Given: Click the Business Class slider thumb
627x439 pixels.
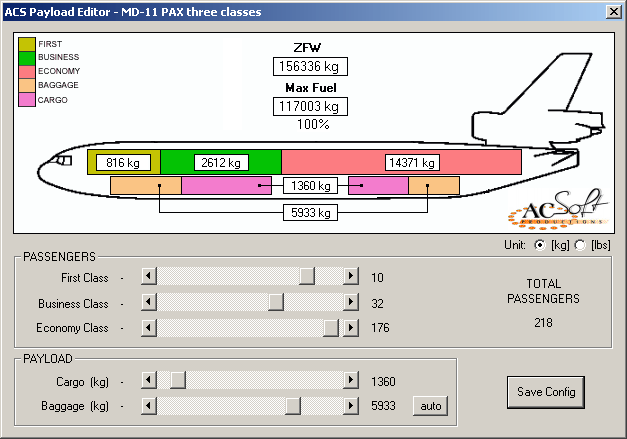Looking at the screenshot, I should coord(276,302).
